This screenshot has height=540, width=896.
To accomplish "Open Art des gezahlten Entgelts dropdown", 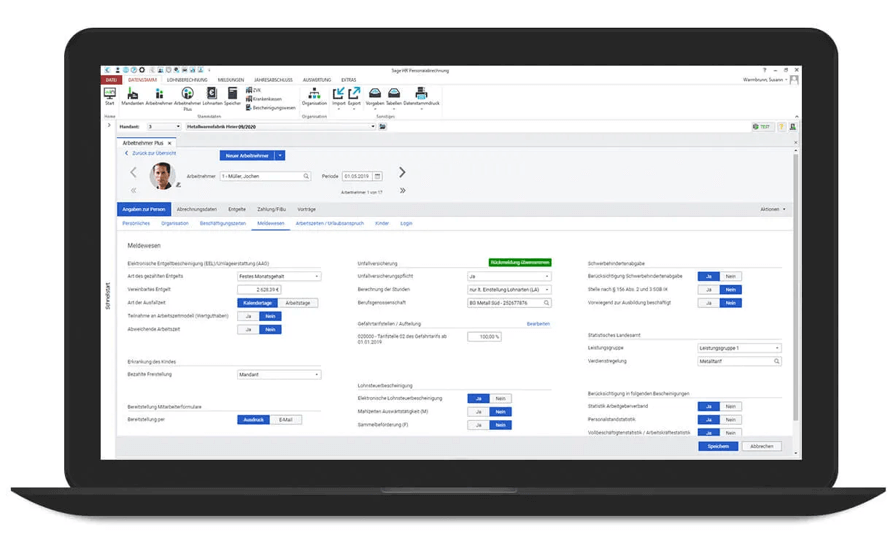I will (279, 276).
